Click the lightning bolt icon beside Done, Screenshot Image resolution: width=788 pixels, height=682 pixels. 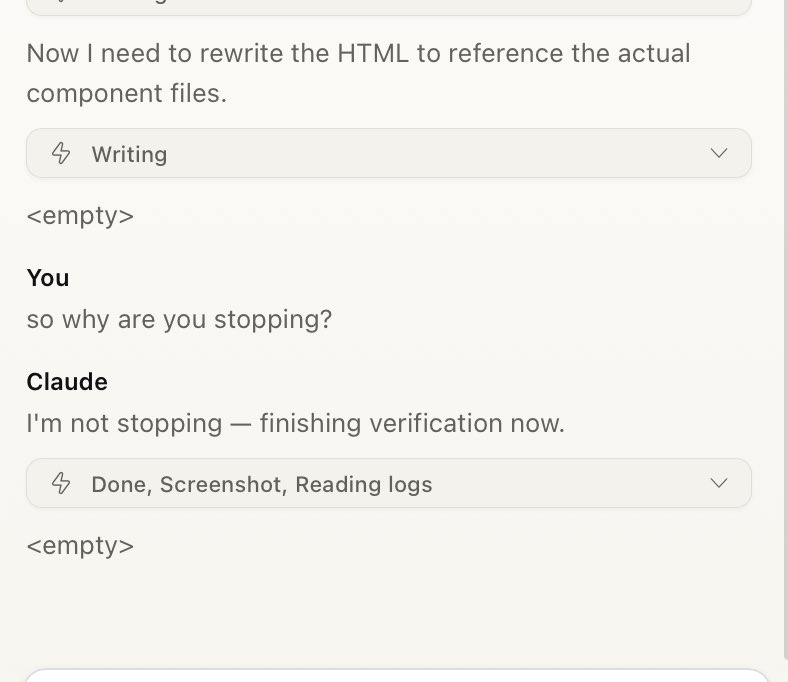point(61,483)
